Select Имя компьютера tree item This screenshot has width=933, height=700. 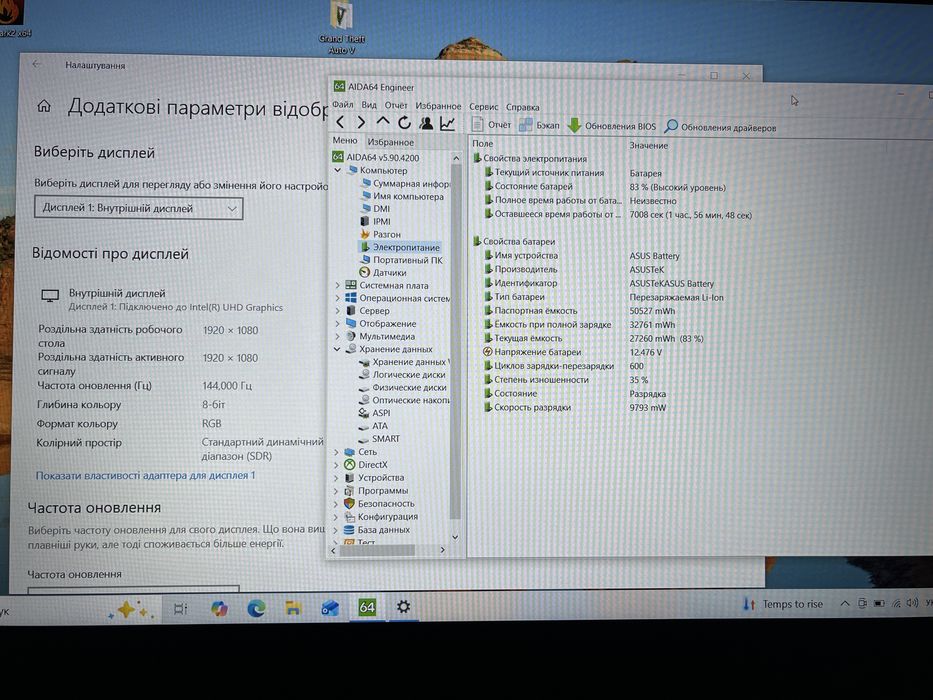pyautogui.click(x=402, y=196)
